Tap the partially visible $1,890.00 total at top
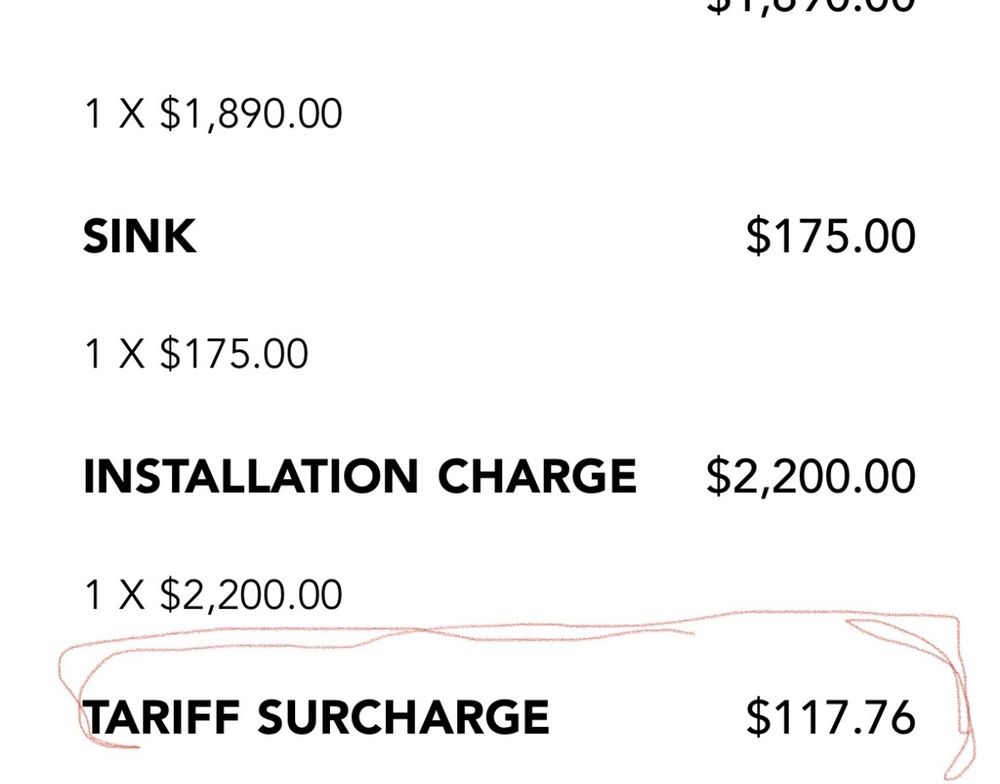1000x784 pixels. [x=811, y=6]
